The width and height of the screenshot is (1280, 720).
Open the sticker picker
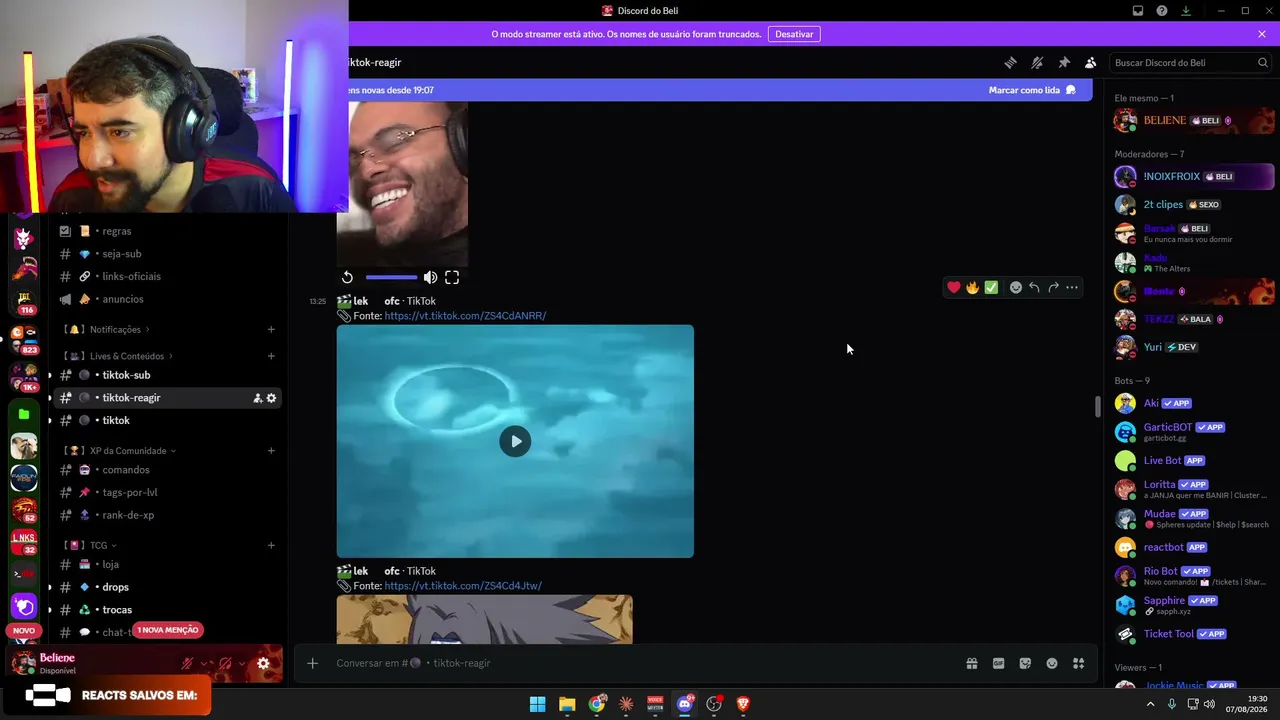coord(1025,663)
